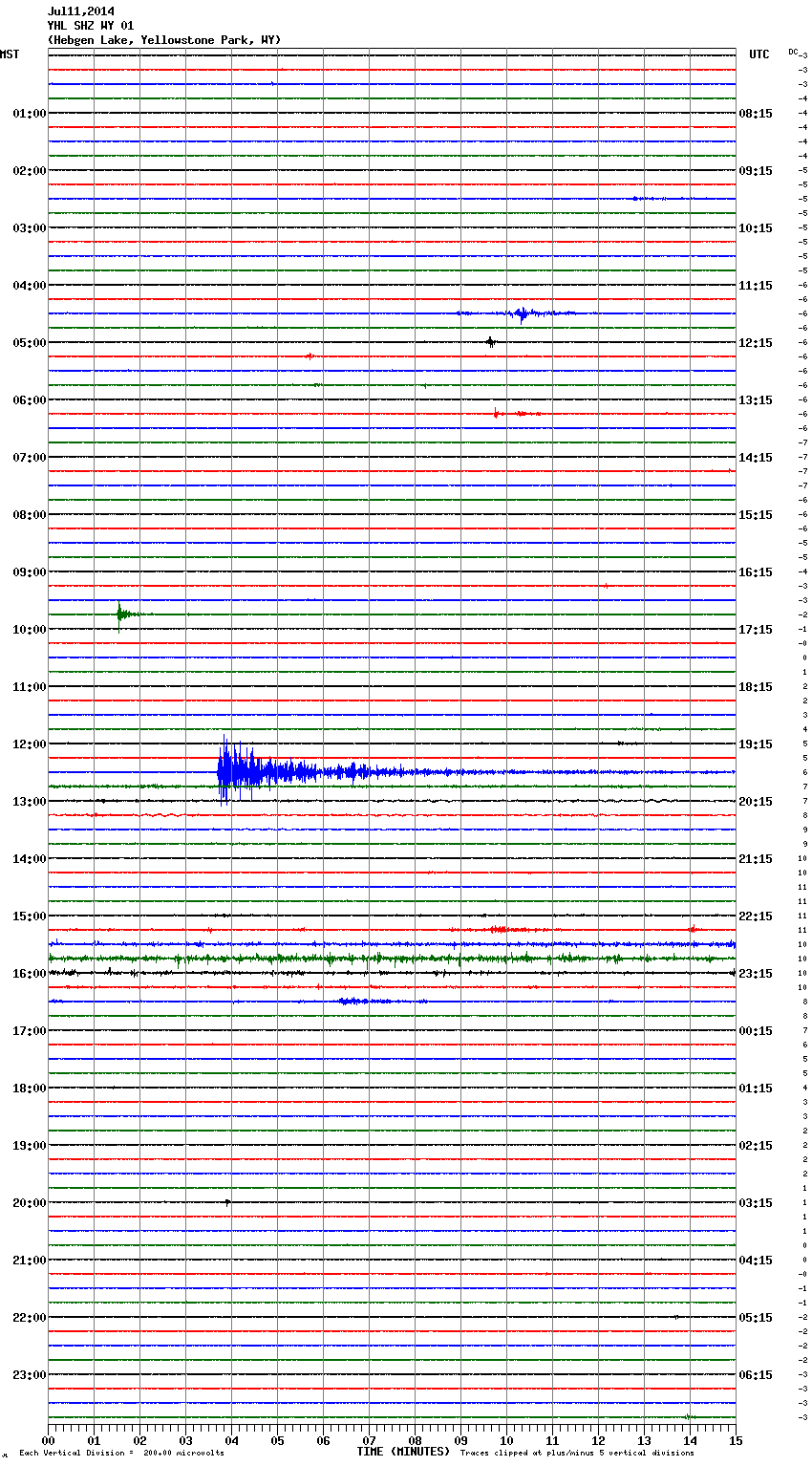Screen dimensions: 812x1466
Task: Click the '00' minute tick label
Action: point(48,1440)
